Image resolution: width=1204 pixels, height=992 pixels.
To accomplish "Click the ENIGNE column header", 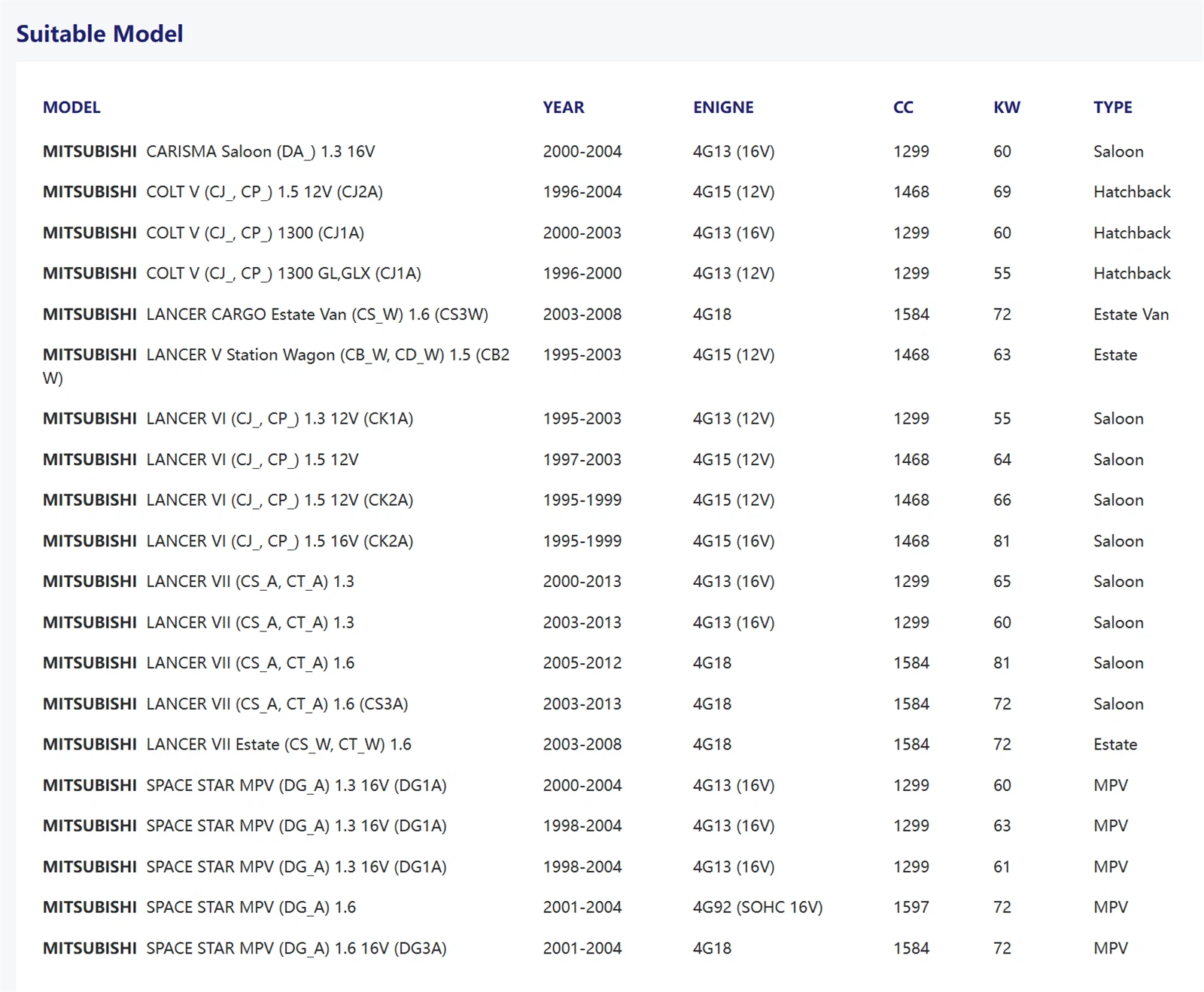I will coord(723,108).
